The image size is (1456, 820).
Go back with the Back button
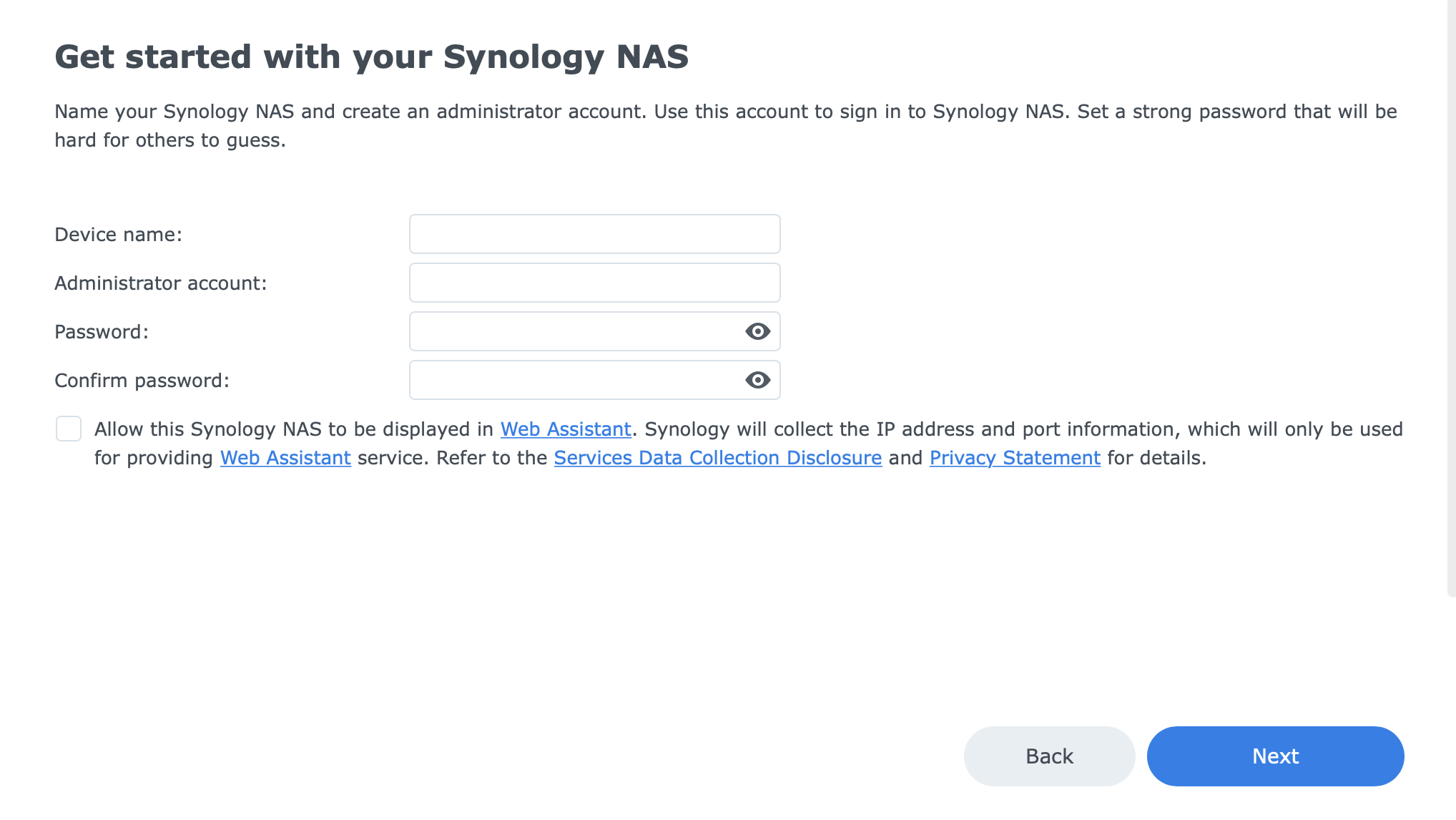[x=1049, y=756]
